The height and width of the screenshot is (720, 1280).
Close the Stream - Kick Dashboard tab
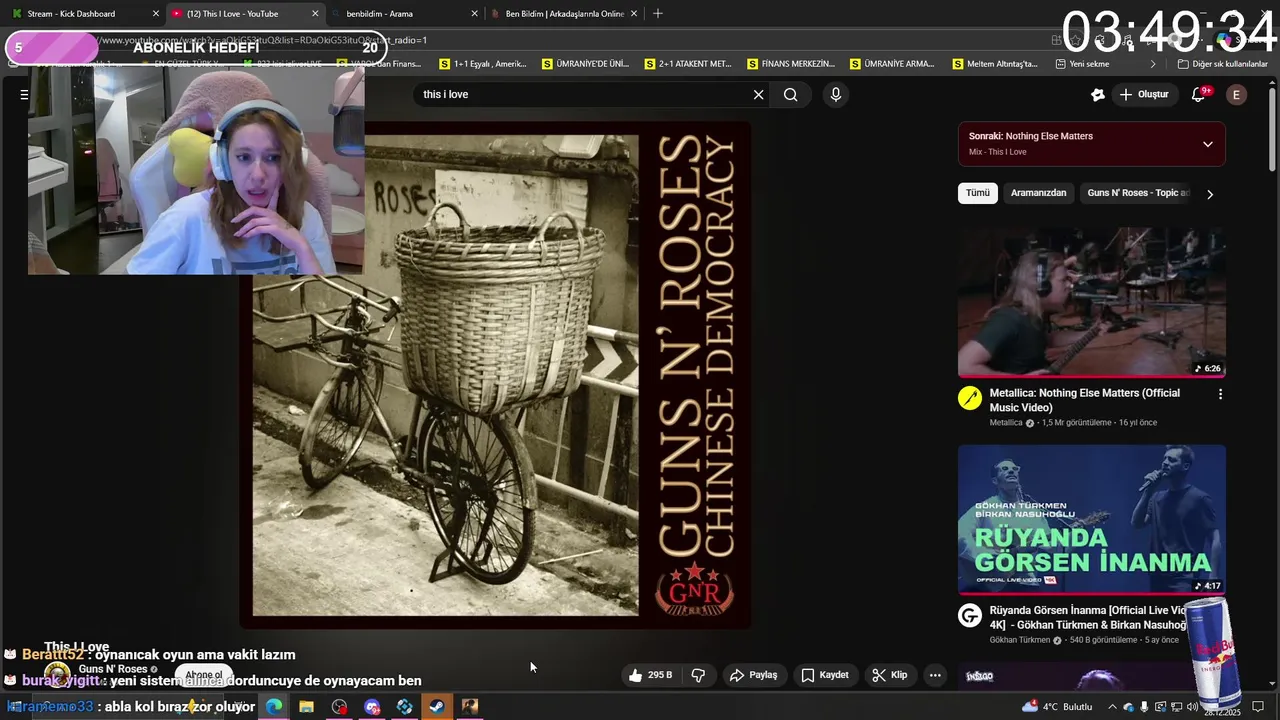tap(155, 14)
